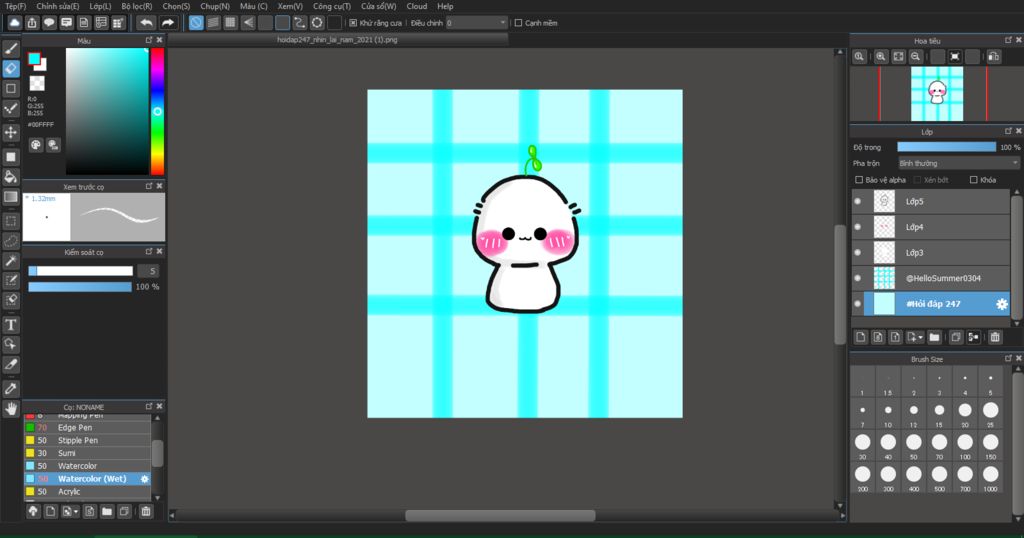Select the Lasso selection tool
Image resolution: width=1024 pixels, height=538 pixels.
(11, 241)
